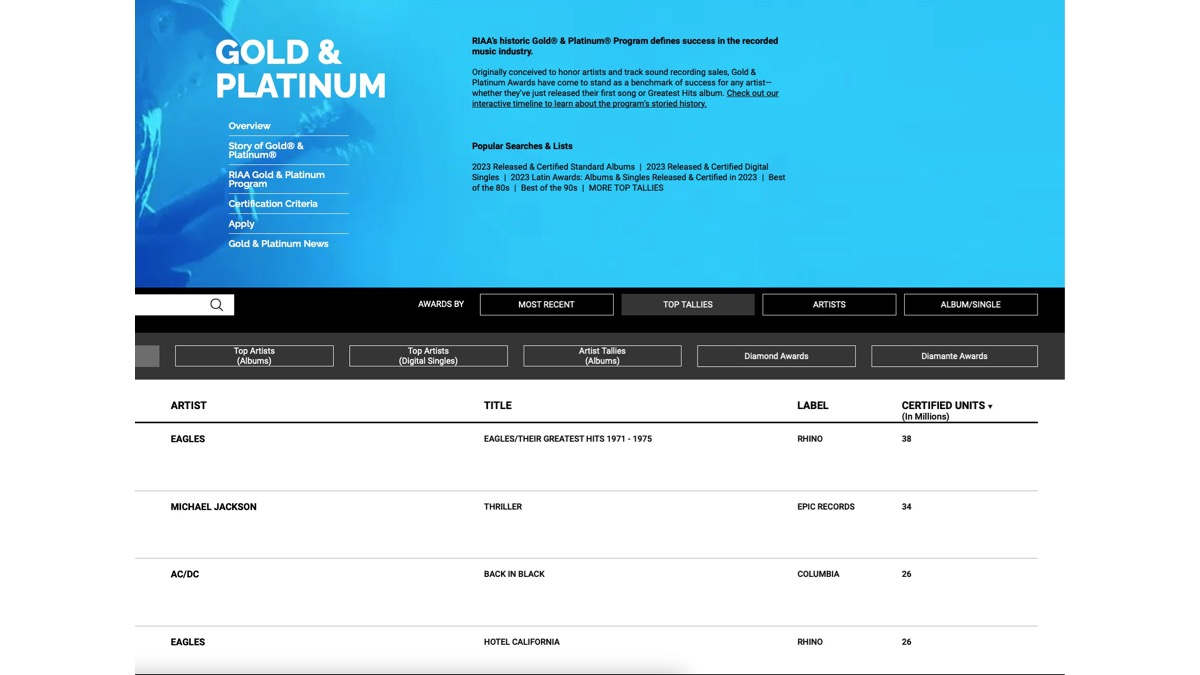Select Artist Tallies (Albums) filter

(602, 356)
